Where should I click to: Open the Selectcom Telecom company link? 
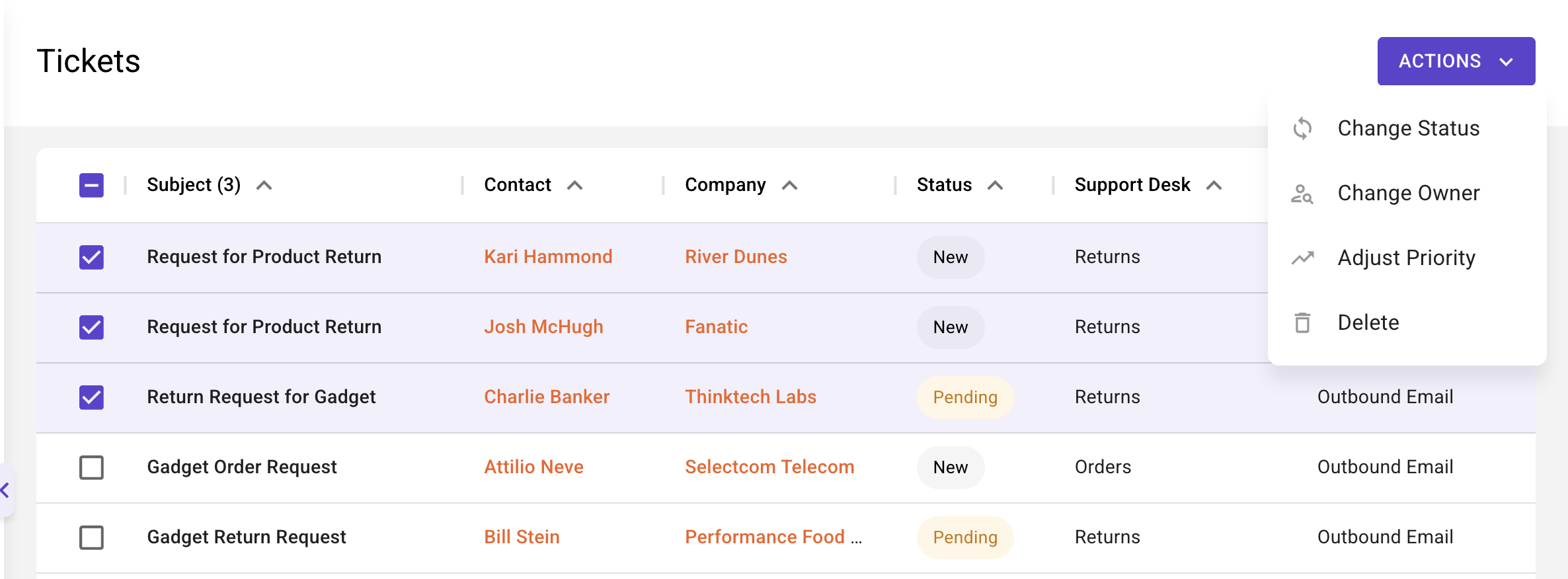769,467
